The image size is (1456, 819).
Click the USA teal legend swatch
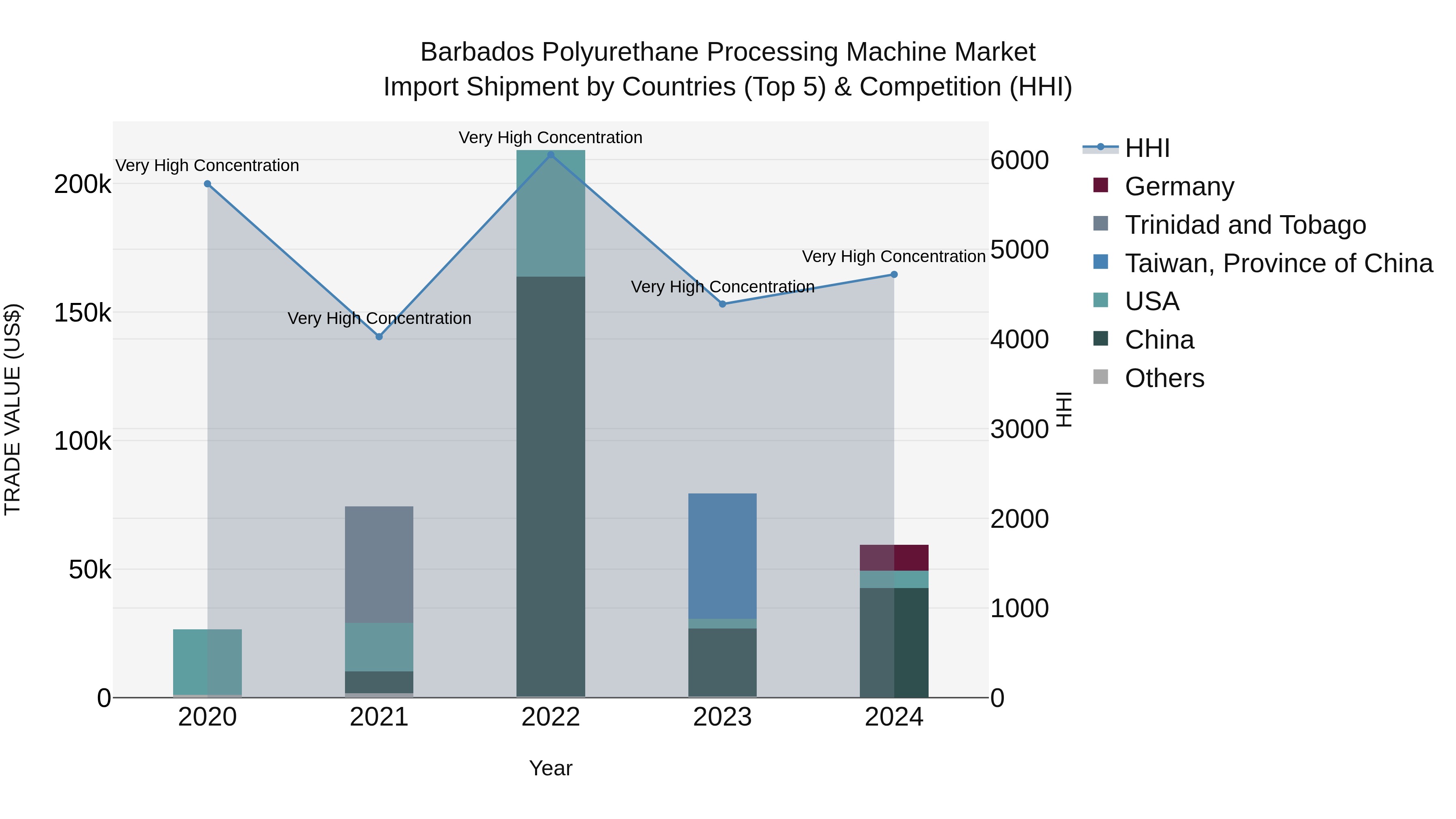(x=1100, y=300)
